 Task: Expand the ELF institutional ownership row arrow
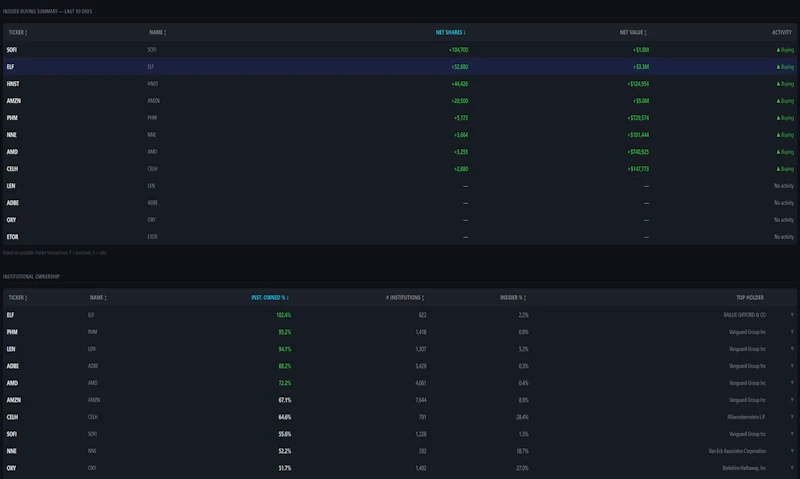(x=792, y=315)
